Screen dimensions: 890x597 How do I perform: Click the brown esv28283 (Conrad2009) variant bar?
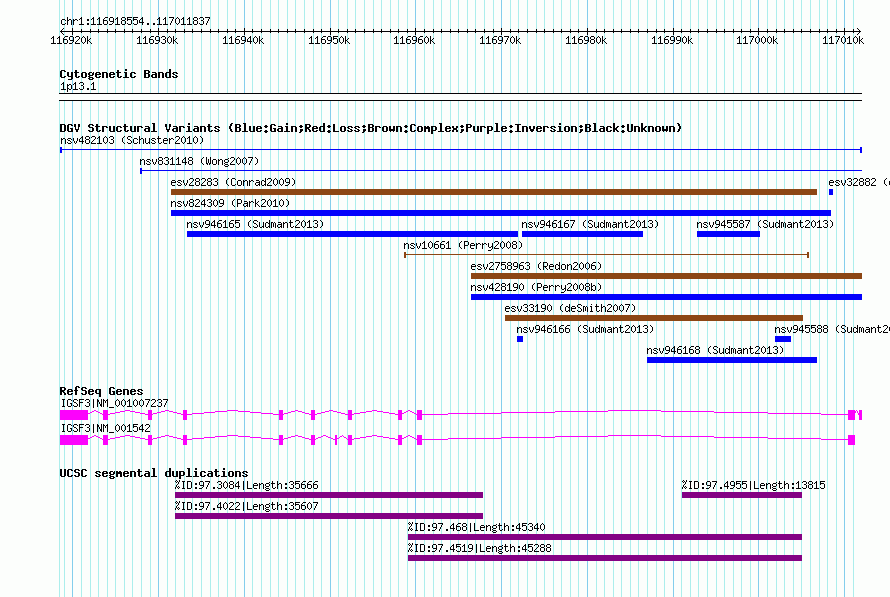pyautogui.click(x=494, y=192)
